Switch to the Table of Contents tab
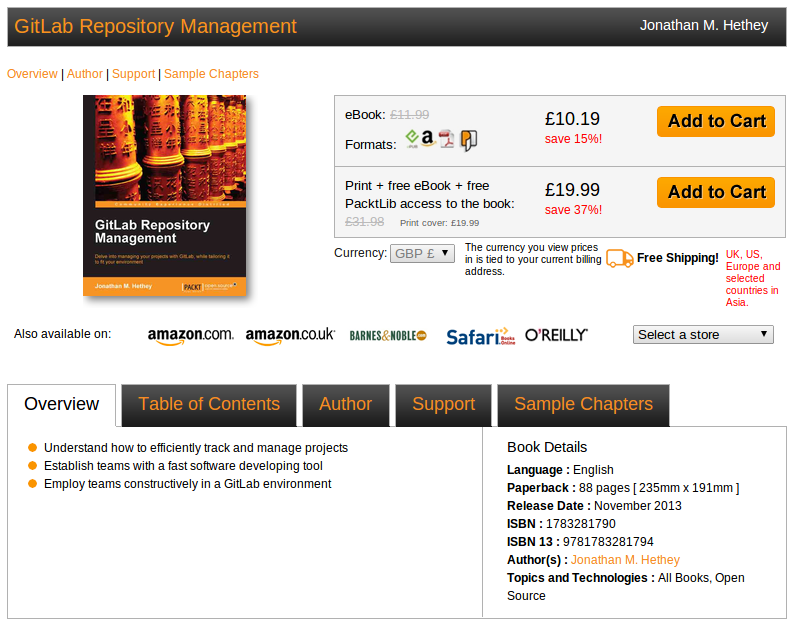Image resolution: width=792 pixels, height=627 pixels. (x=209, y=405)
